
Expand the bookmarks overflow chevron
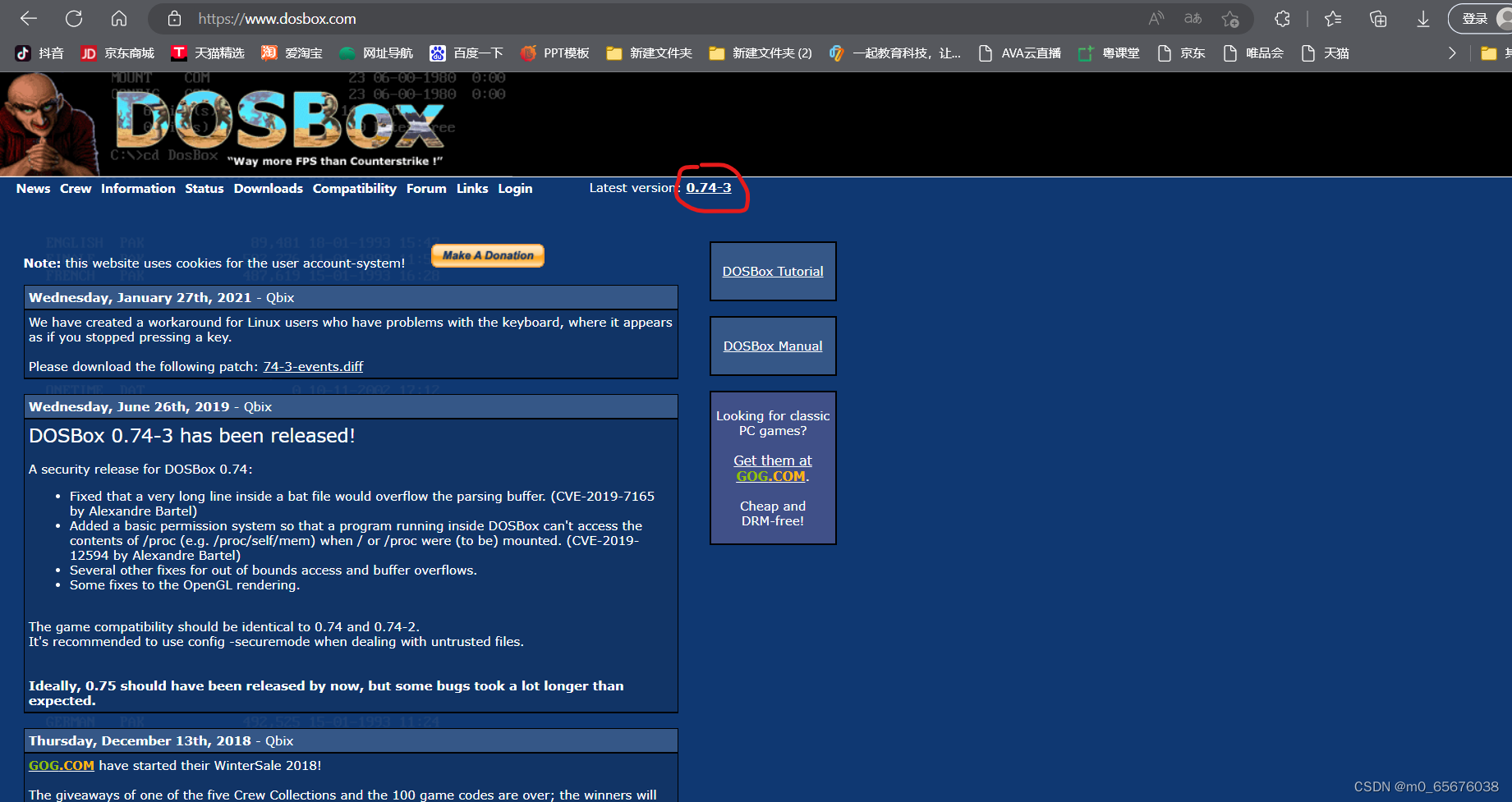point(1452,53)
